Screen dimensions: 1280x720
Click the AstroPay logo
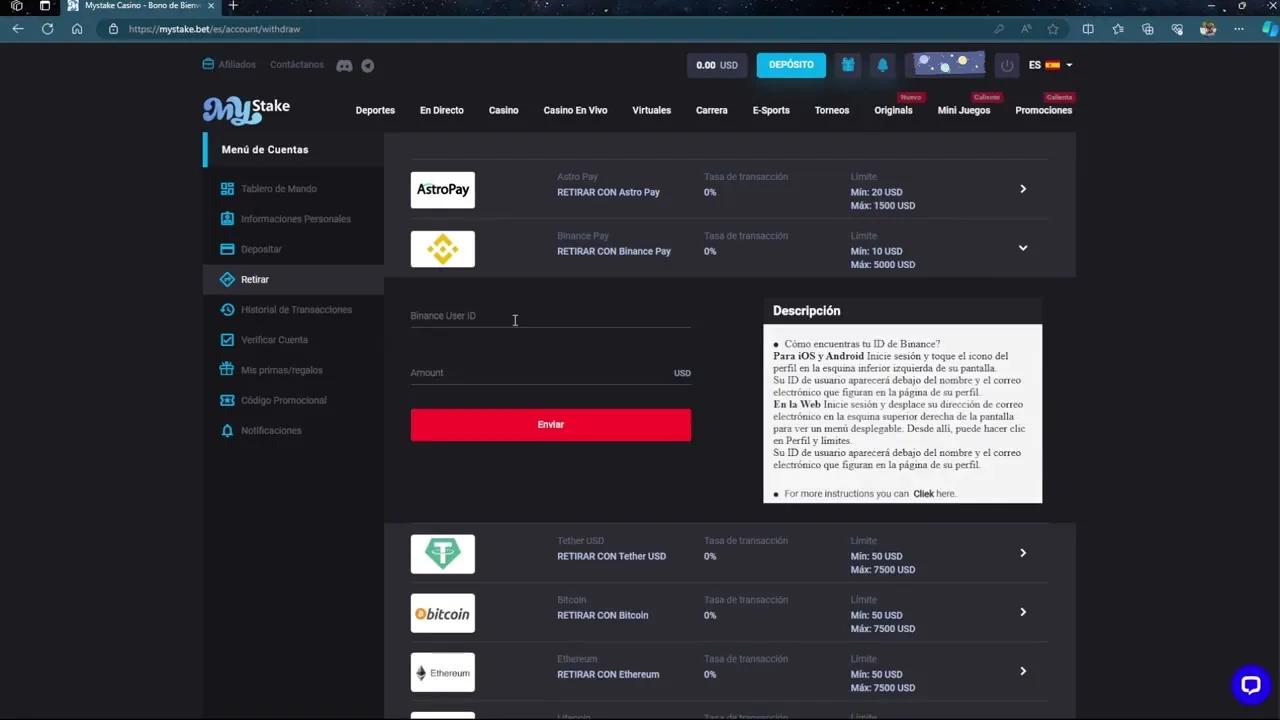pos(443,190)
